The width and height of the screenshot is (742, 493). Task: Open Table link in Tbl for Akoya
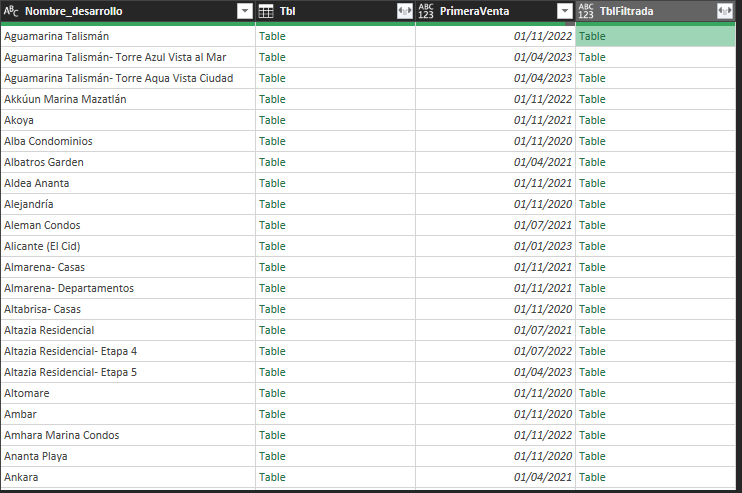coord(272,120)
